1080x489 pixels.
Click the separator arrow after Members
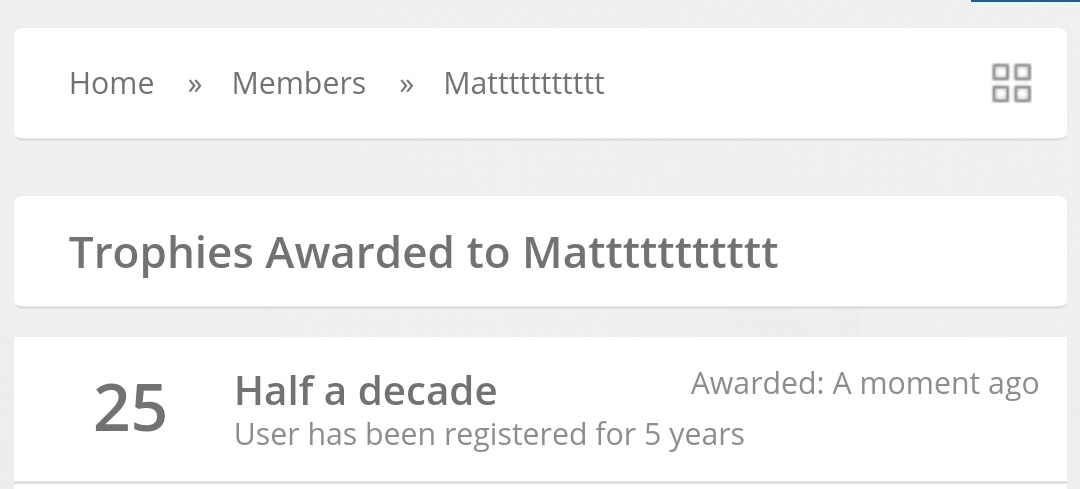click(x=406, y=85)
